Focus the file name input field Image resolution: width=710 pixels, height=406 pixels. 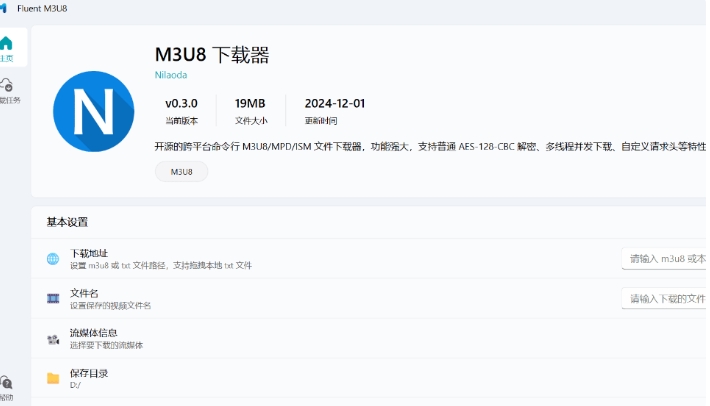[664, 298]
